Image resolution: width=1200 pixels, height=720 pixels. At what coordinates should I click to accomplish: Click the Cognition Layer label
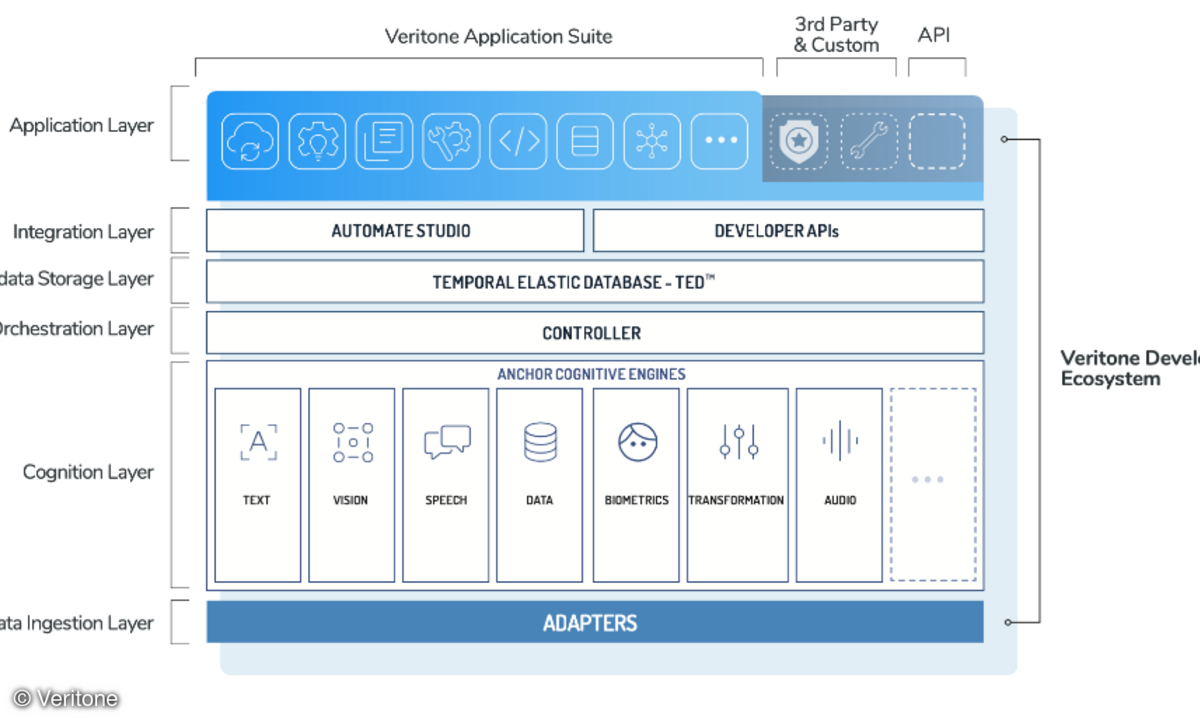[88, 472]
